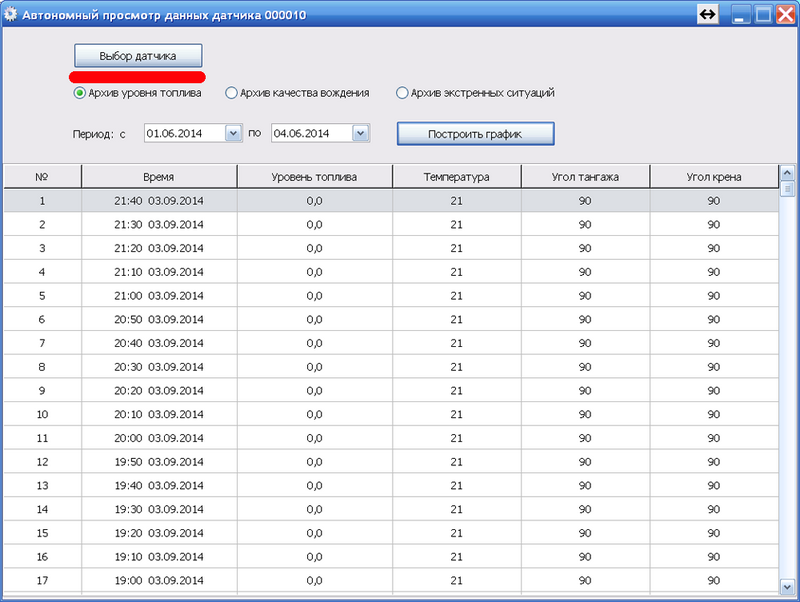
Task: Click time cell 20:10 03.09.2014
Action: pos(159,414)
